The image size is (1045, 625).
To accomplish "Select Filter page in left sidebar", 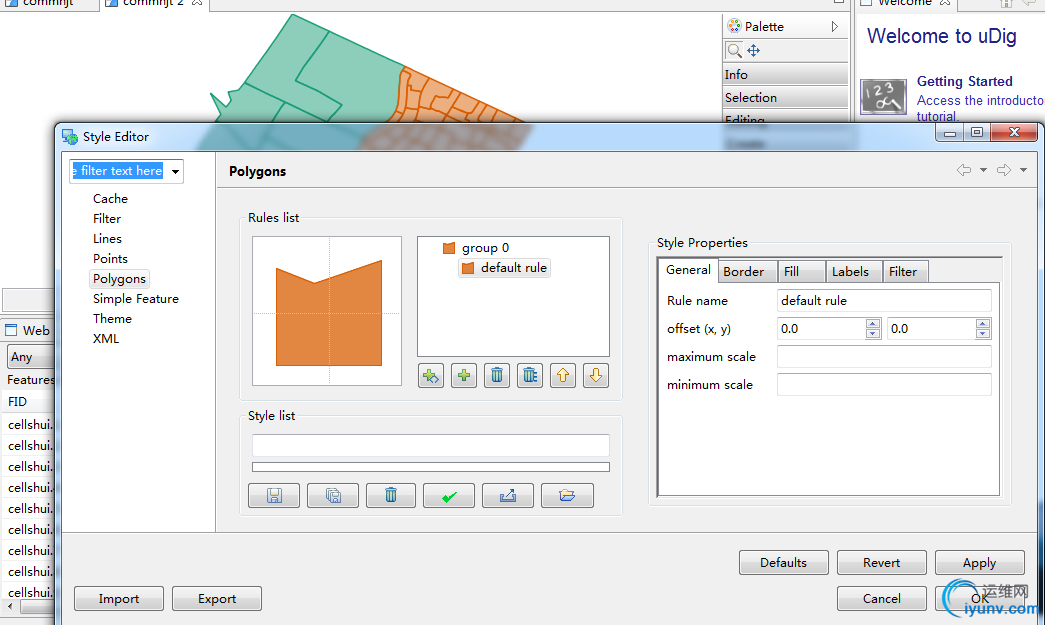I will click(107, 219).
